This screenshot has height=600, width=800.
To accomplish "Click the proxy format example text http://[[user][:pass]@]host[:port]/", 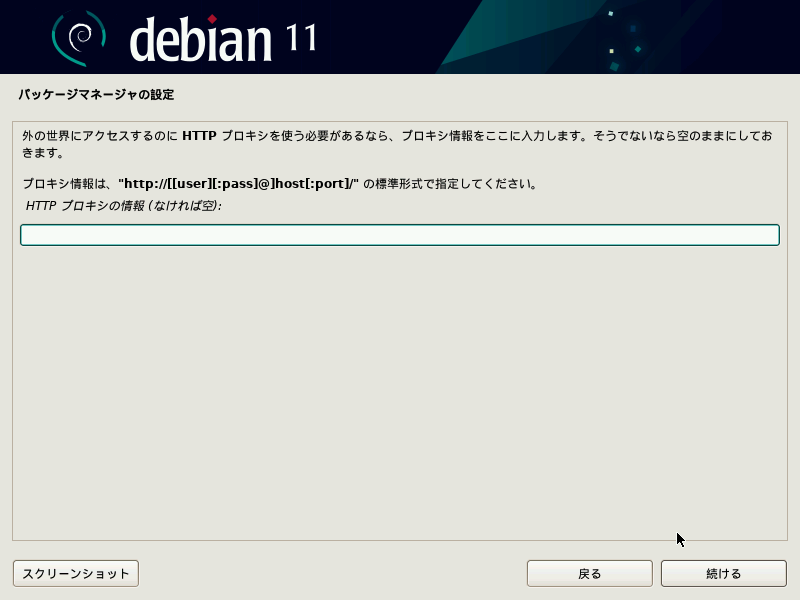I will [238, 183].
